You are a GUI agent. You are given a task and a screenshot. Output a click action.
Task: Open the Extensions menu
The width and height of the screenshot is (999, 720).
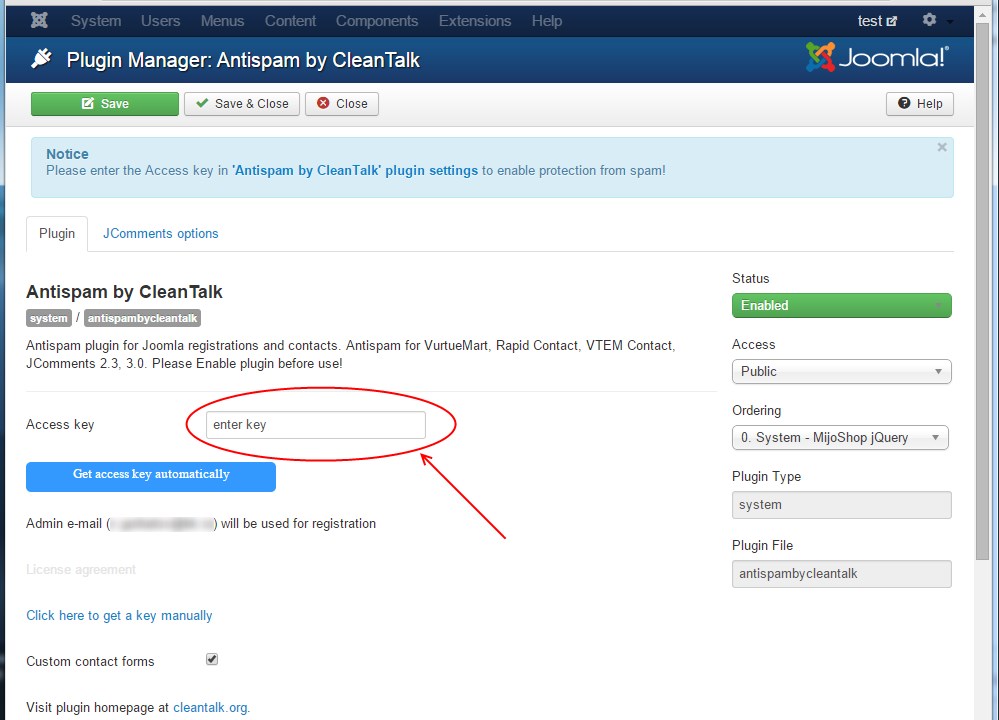click(476, 21)
